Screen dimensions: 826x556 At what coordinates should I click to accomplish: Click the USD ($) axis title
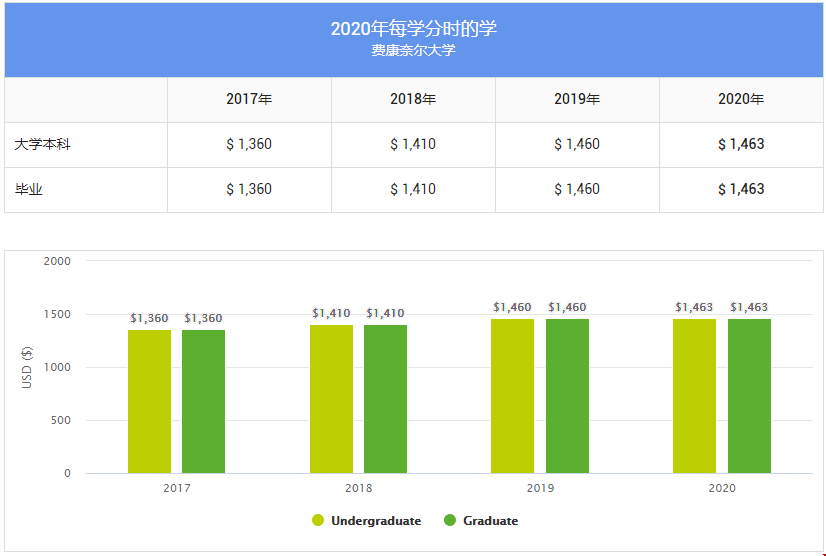[27, 367]
